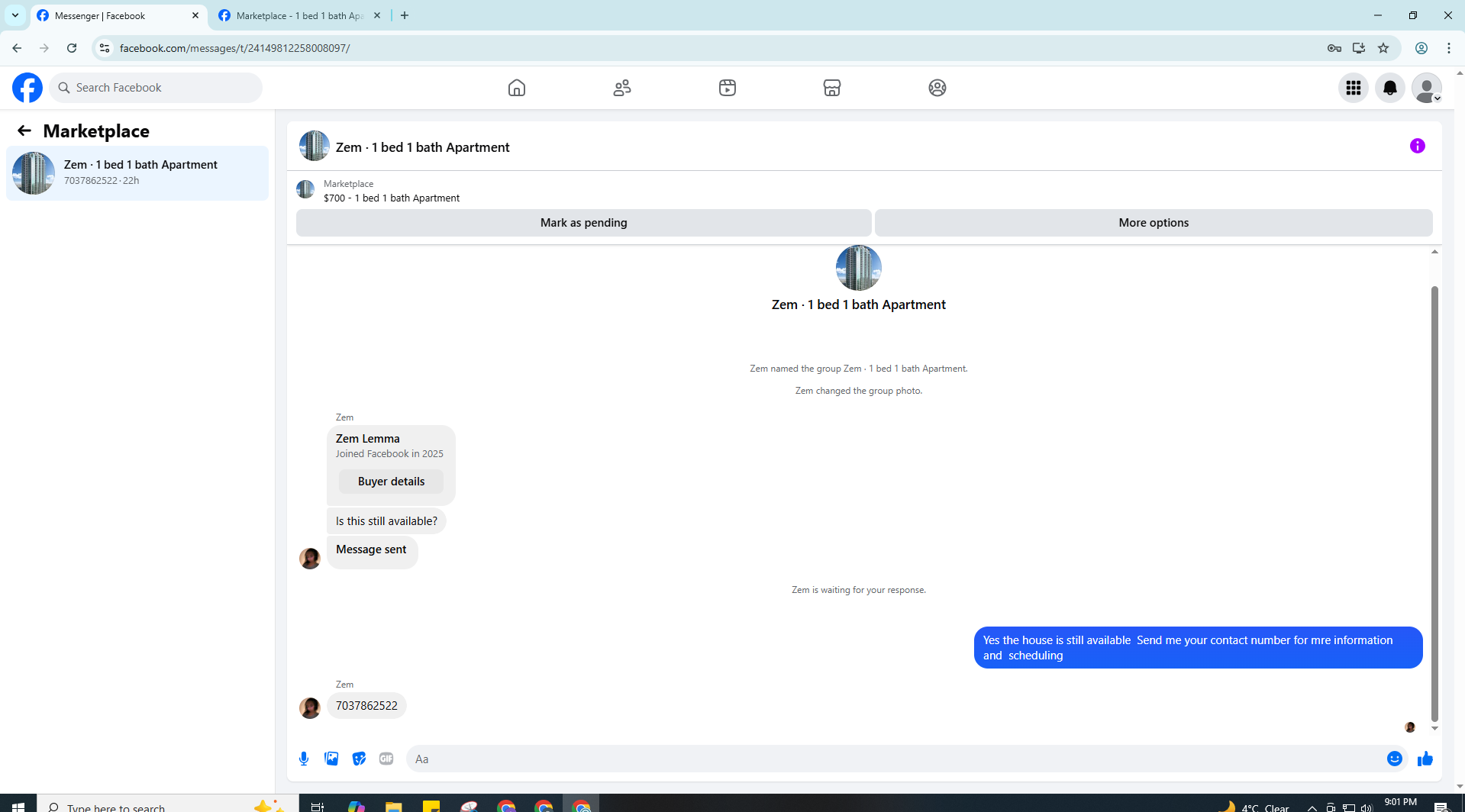Close the Marketplace browser tab

click(x=377, y=15)
